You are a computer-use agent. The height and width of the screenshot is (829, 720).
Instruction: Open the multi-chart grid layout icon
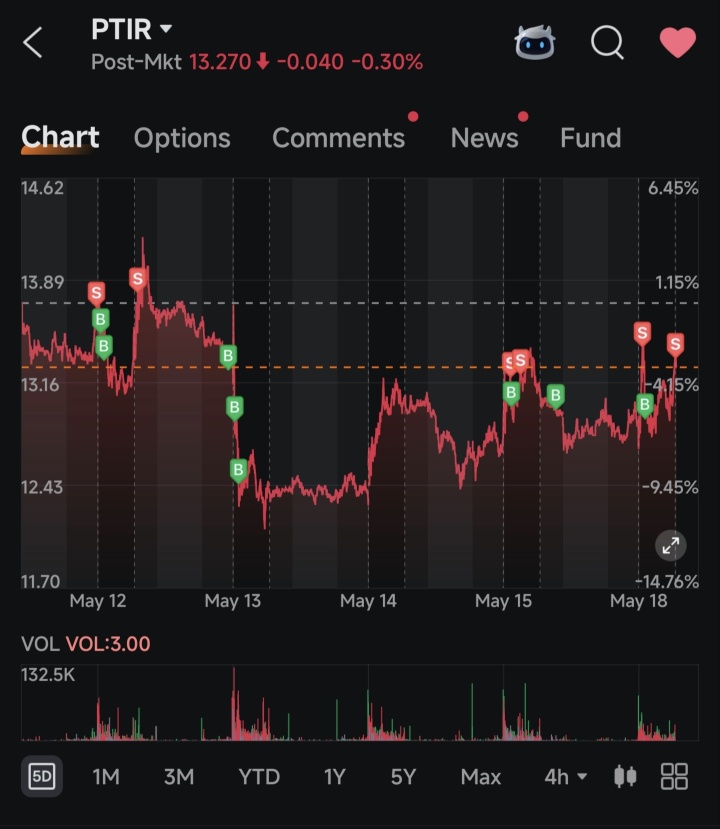[675, 777]
